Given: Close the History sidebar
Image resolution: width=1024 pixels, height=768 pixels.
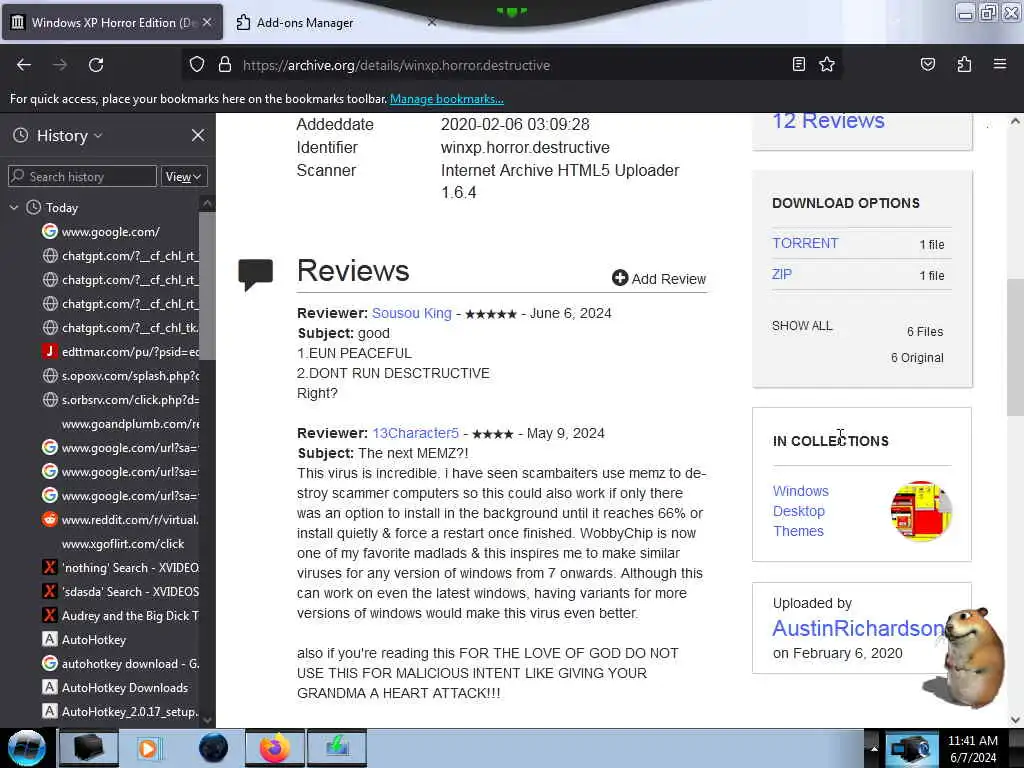Looking at the screenshot, I should 198,135.
